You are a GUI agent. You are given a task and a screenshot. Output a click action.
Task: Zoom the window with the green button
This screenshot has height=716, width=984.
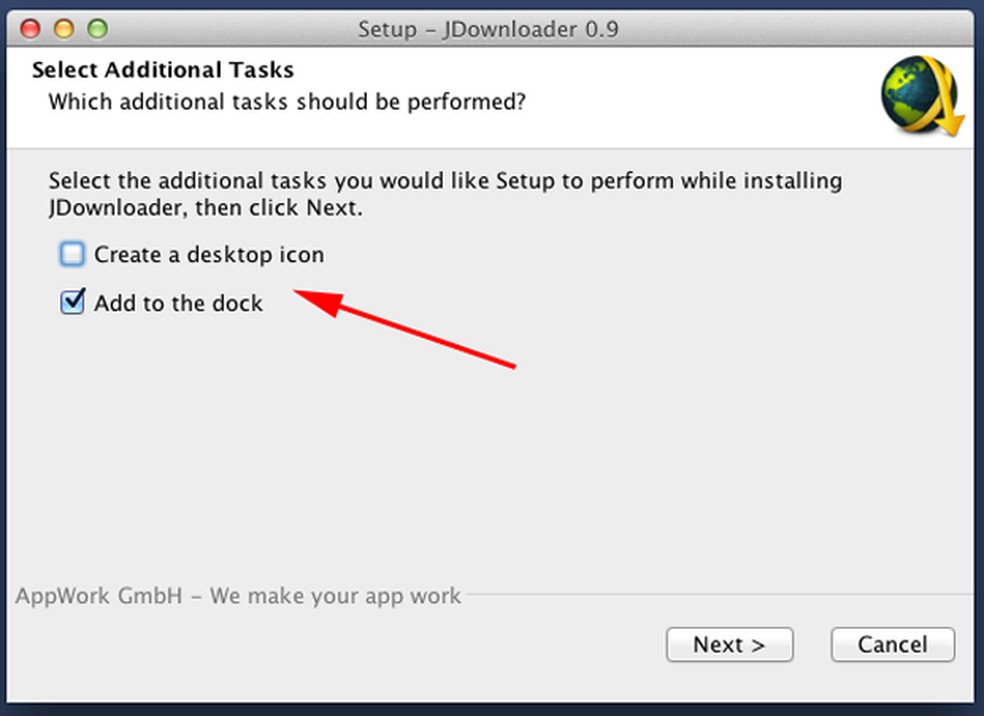pyautogui.click(x=97, y=28)
